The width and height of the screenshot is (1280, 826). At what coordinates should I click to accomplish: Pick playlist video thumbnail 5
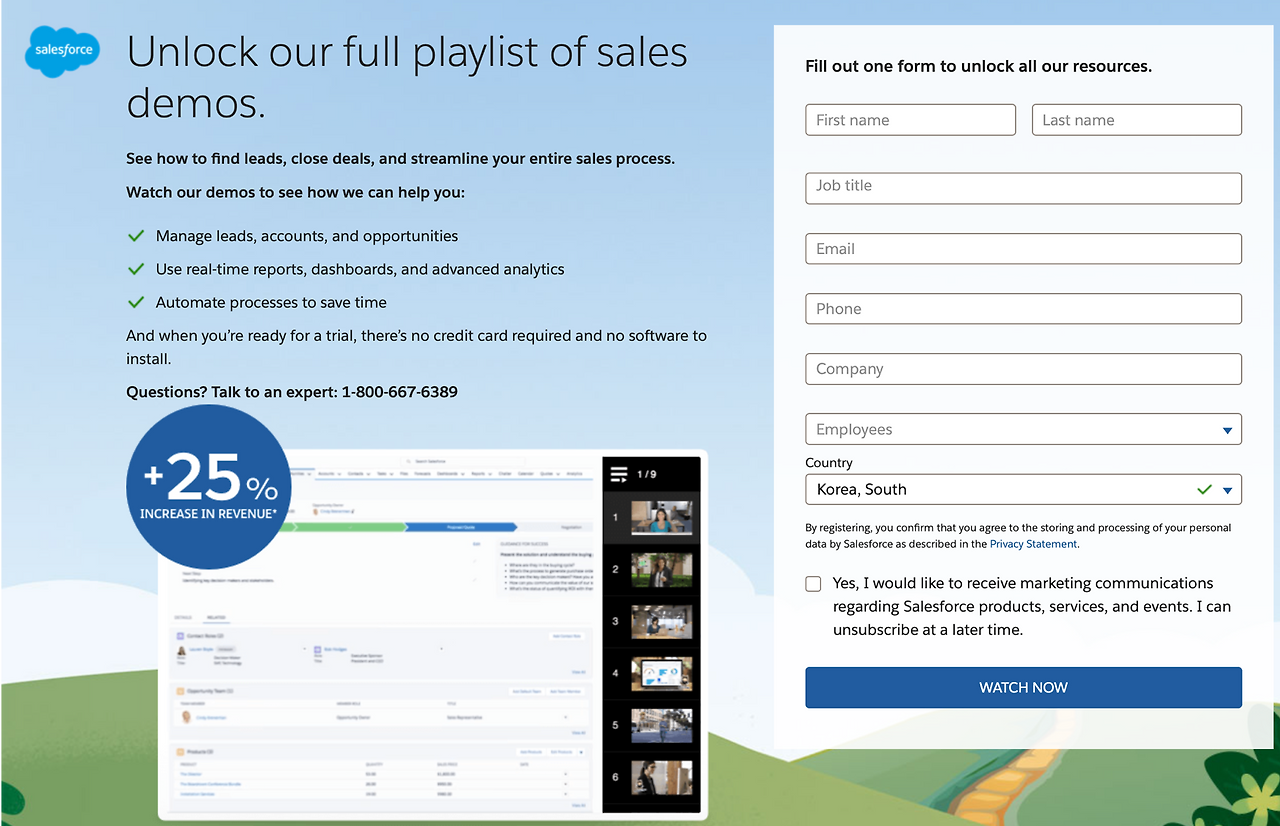tap(661, 726)
